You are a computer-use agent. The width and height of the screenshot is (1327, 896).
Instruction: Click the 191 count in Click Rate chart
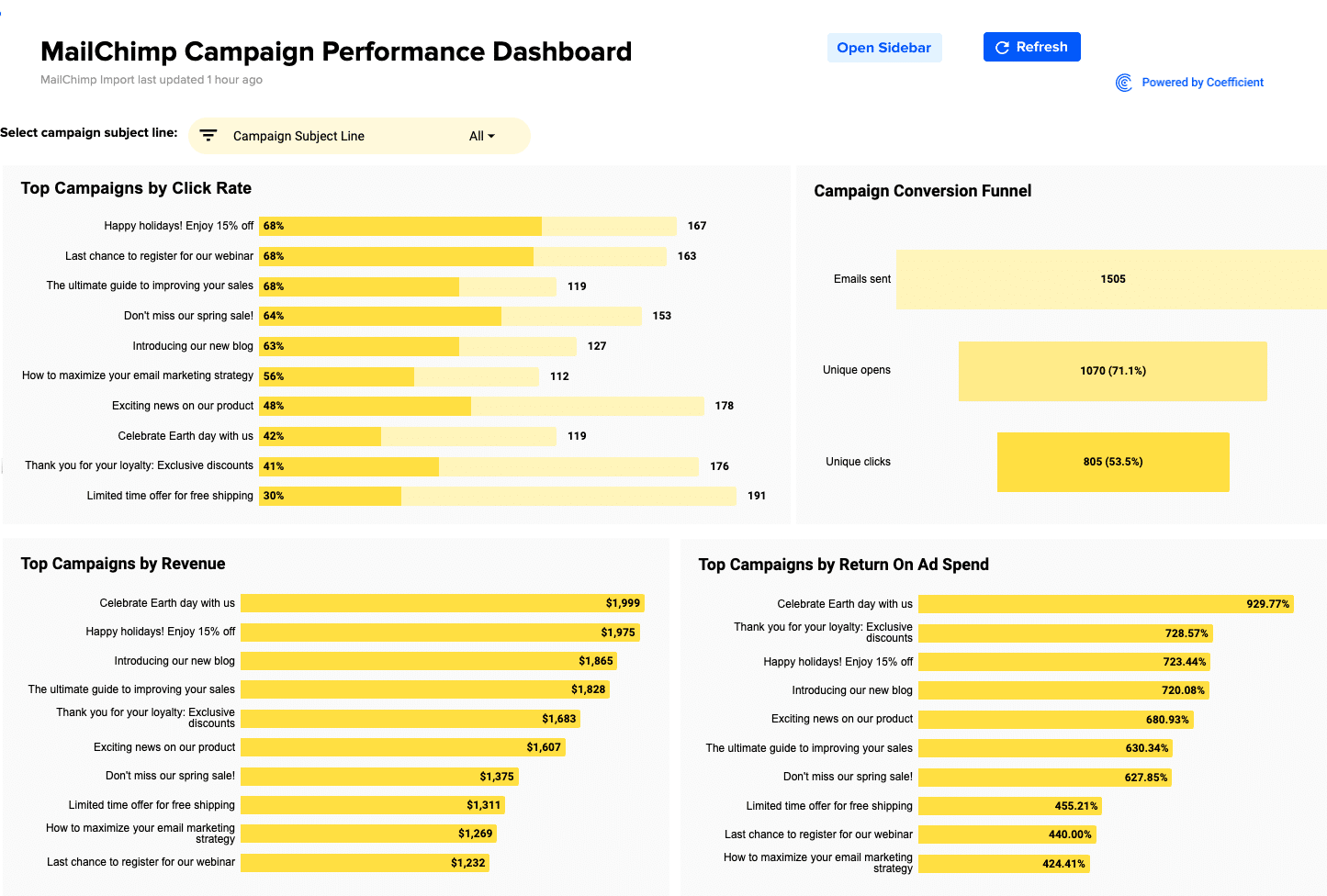coord(757,496)
